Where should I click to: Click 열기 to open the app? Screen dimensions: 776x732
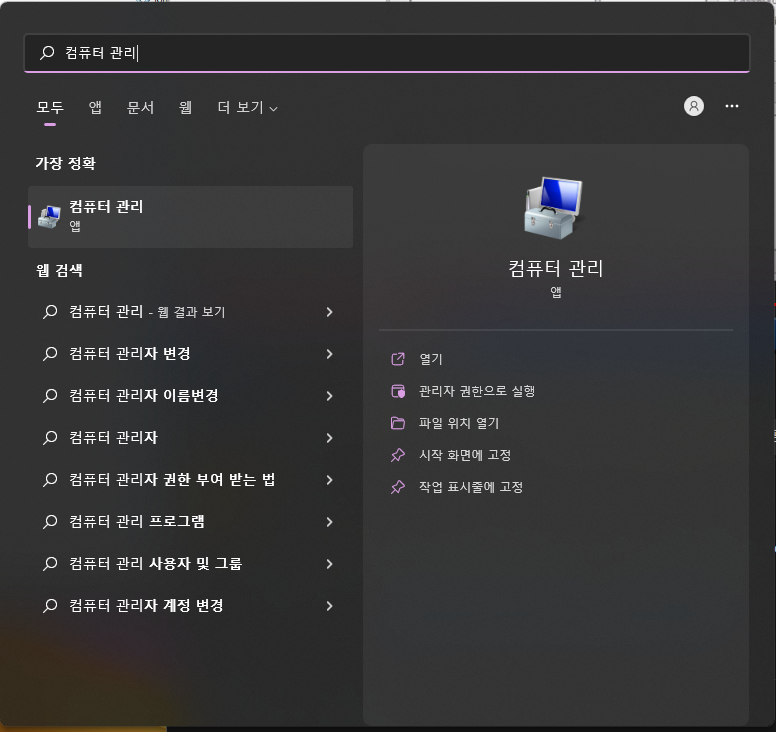(x=431, y=359)
